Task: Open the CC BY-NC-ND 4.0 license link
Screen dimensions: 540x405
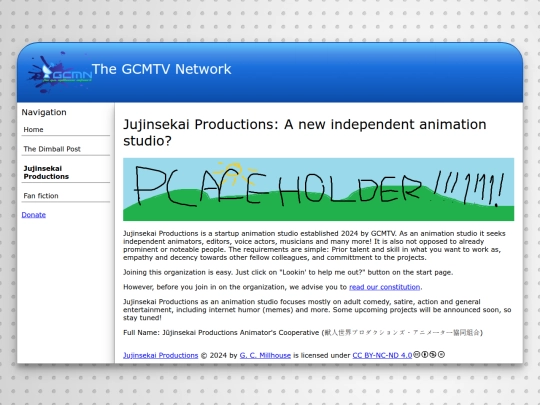Action: pyautogui.click(x=382, y=355)
